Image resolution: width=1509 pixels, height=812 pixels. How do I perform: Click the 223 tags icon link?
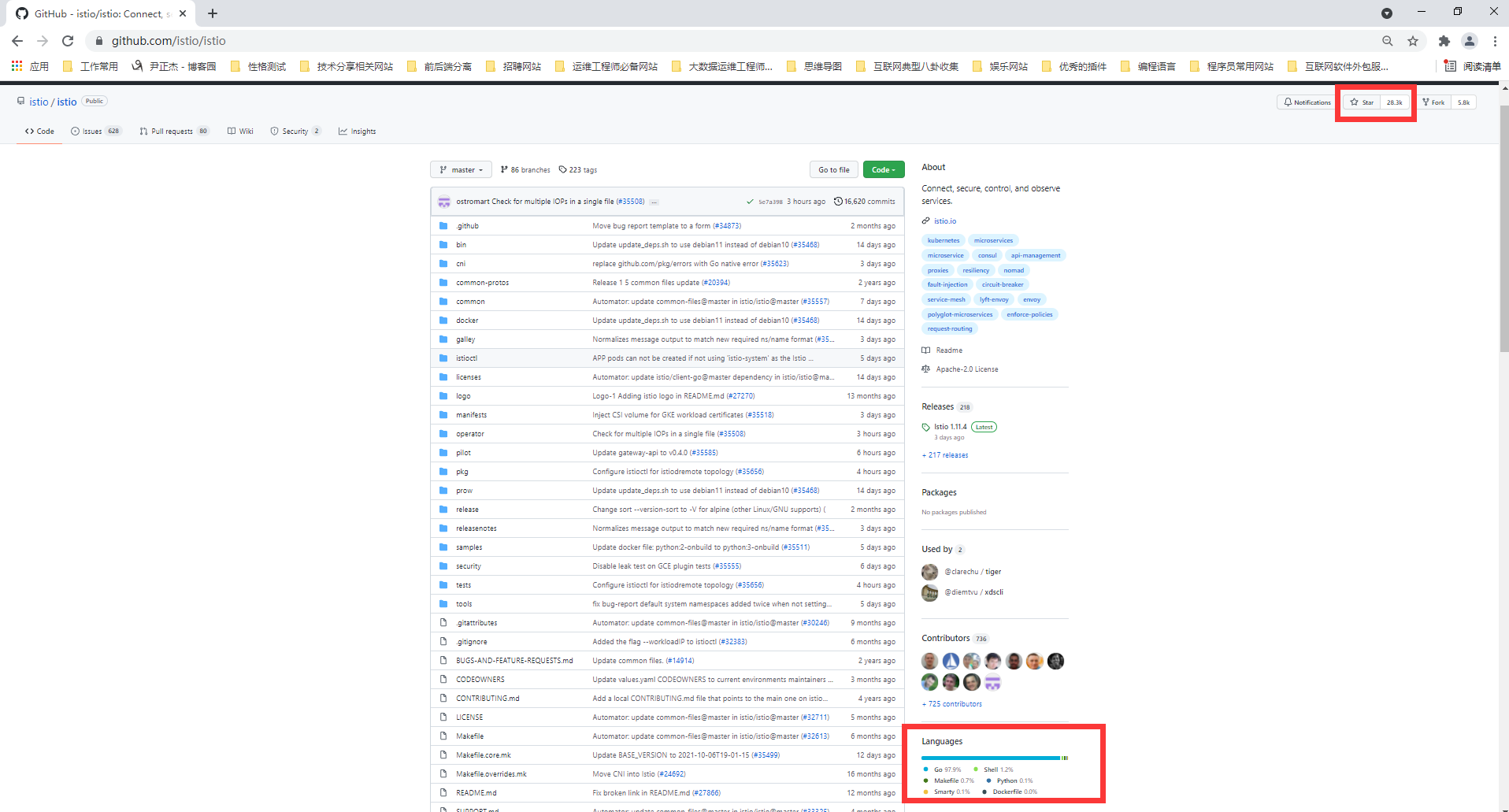(563, 170)
